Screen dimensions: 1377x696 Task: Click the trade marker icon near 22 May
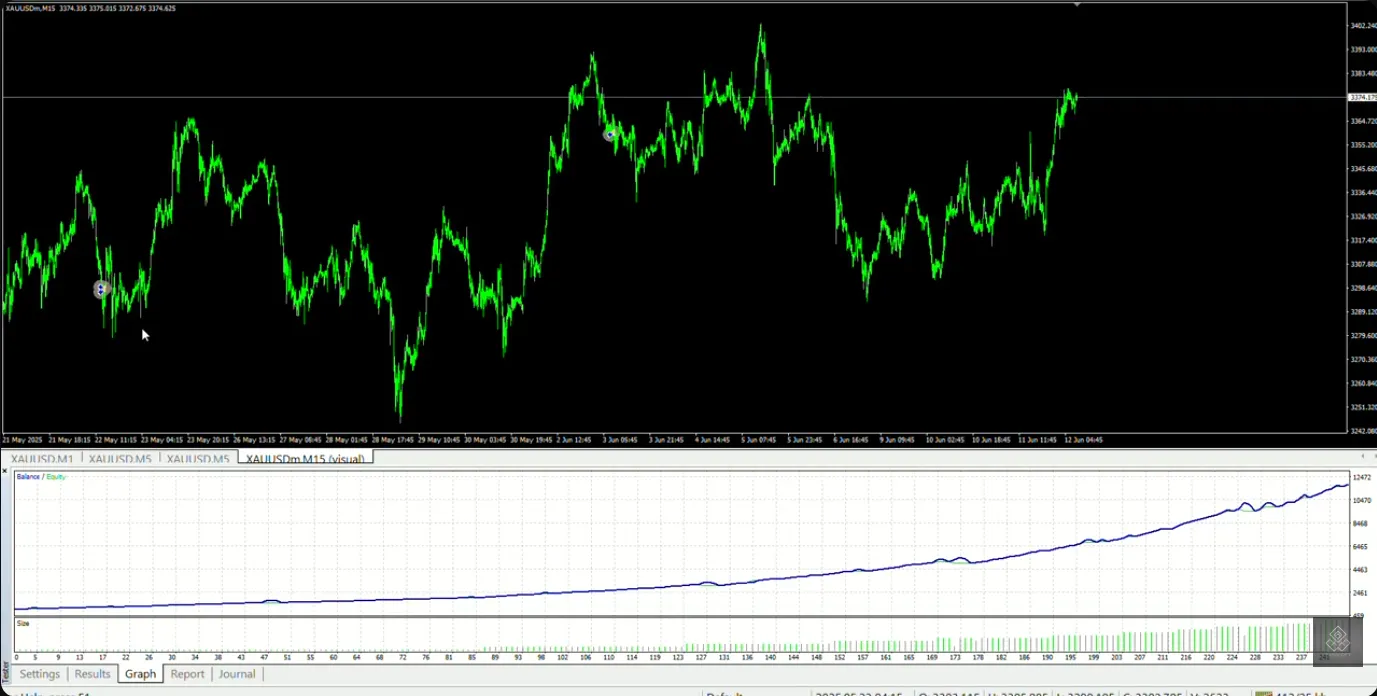[100, 289]
